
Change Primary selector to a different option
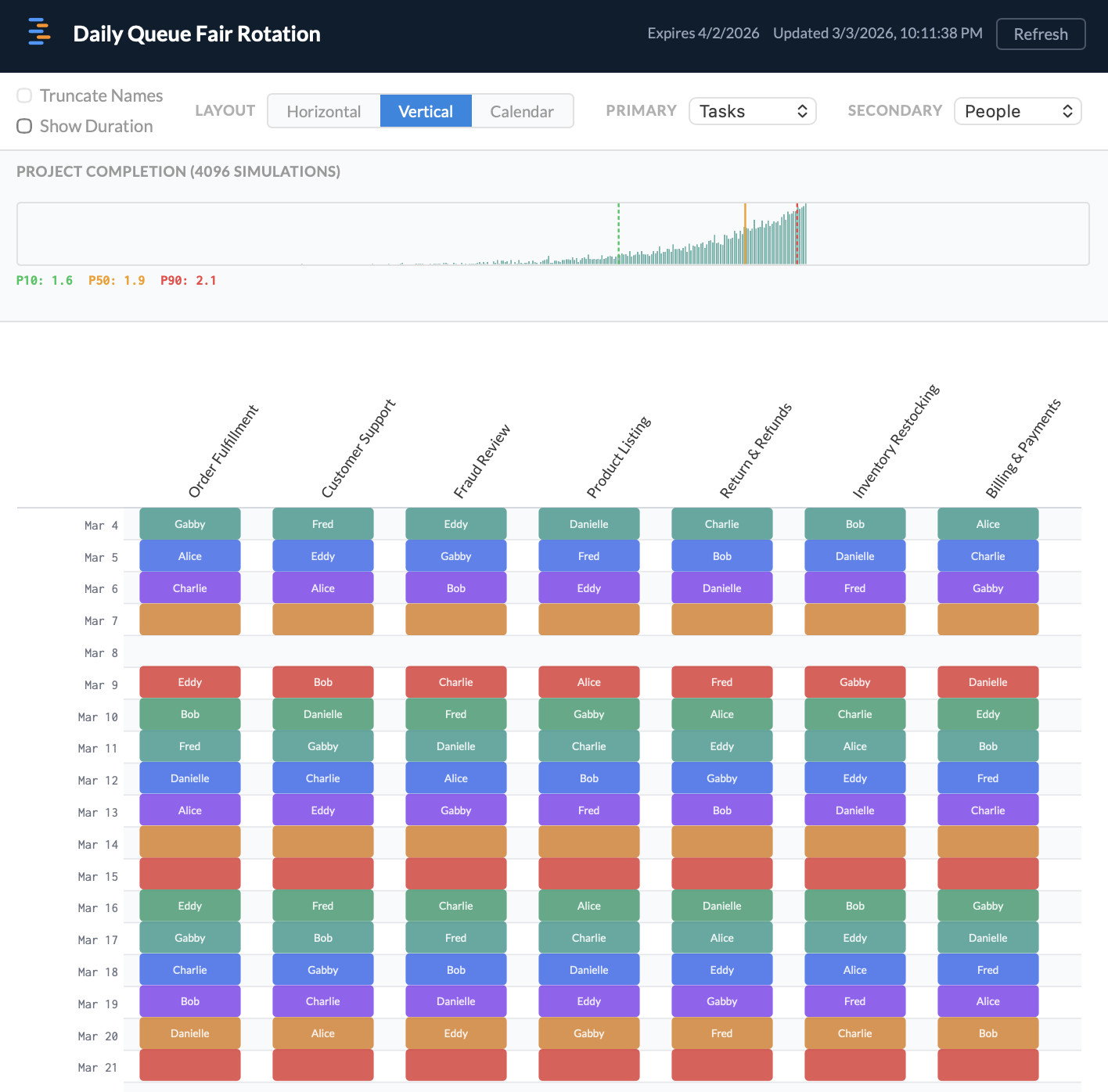tap(751, 111)
